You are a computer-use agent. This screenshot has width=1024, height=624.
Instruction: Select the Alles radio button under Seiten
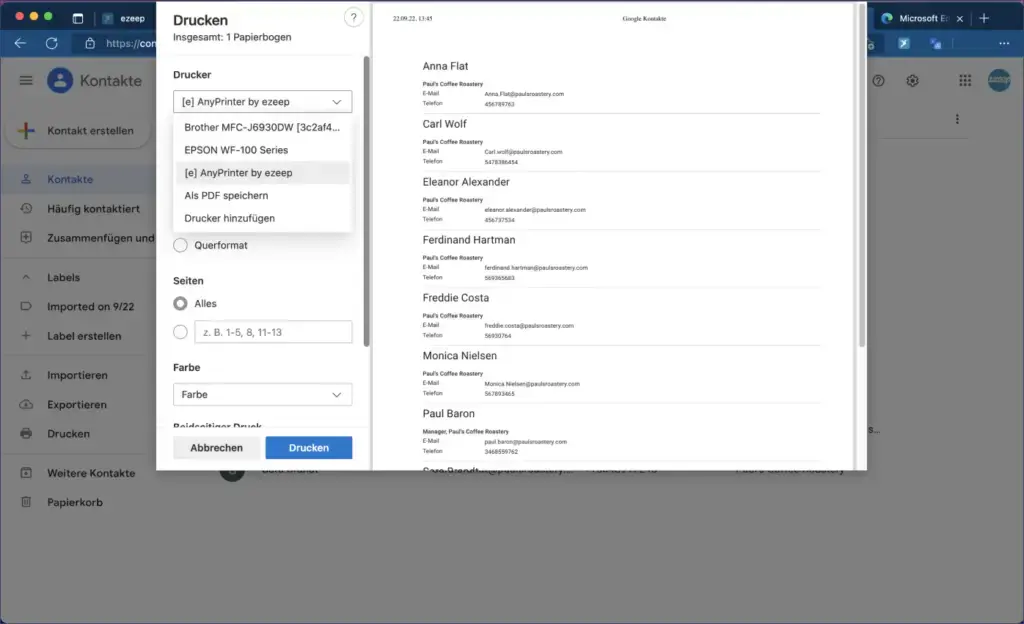180,302
